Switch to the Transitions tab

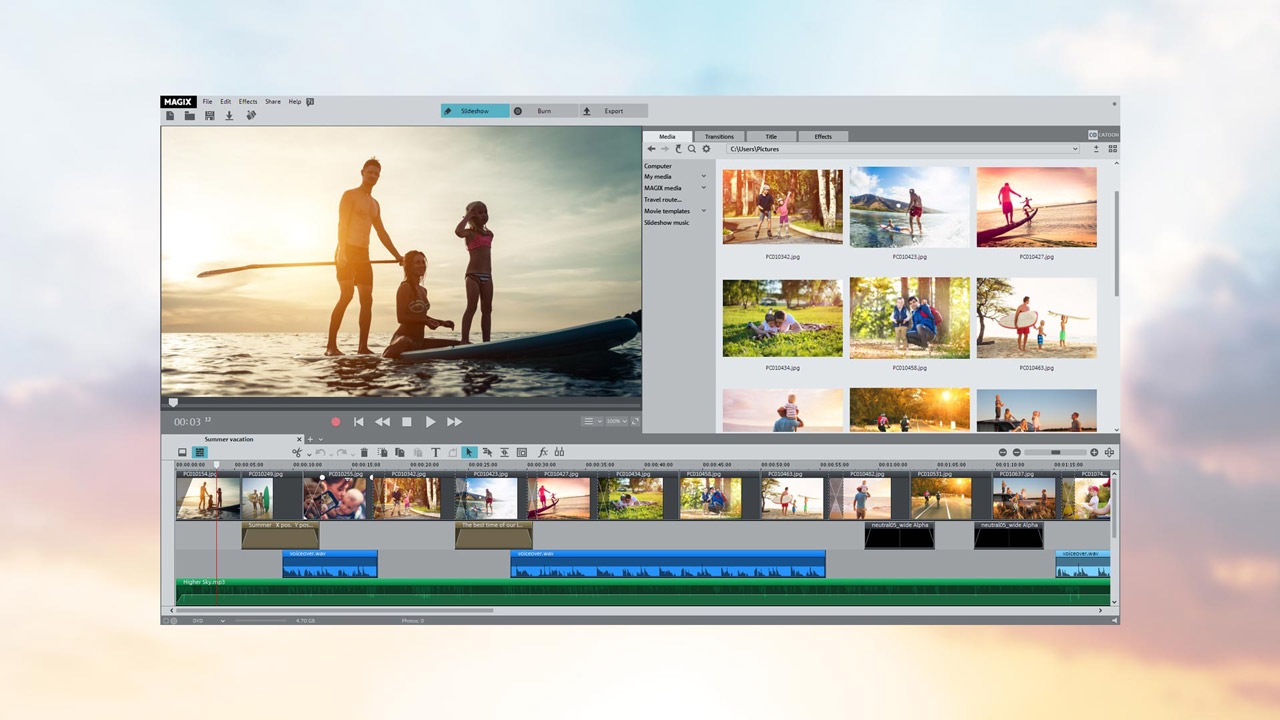tap(719, 136)
